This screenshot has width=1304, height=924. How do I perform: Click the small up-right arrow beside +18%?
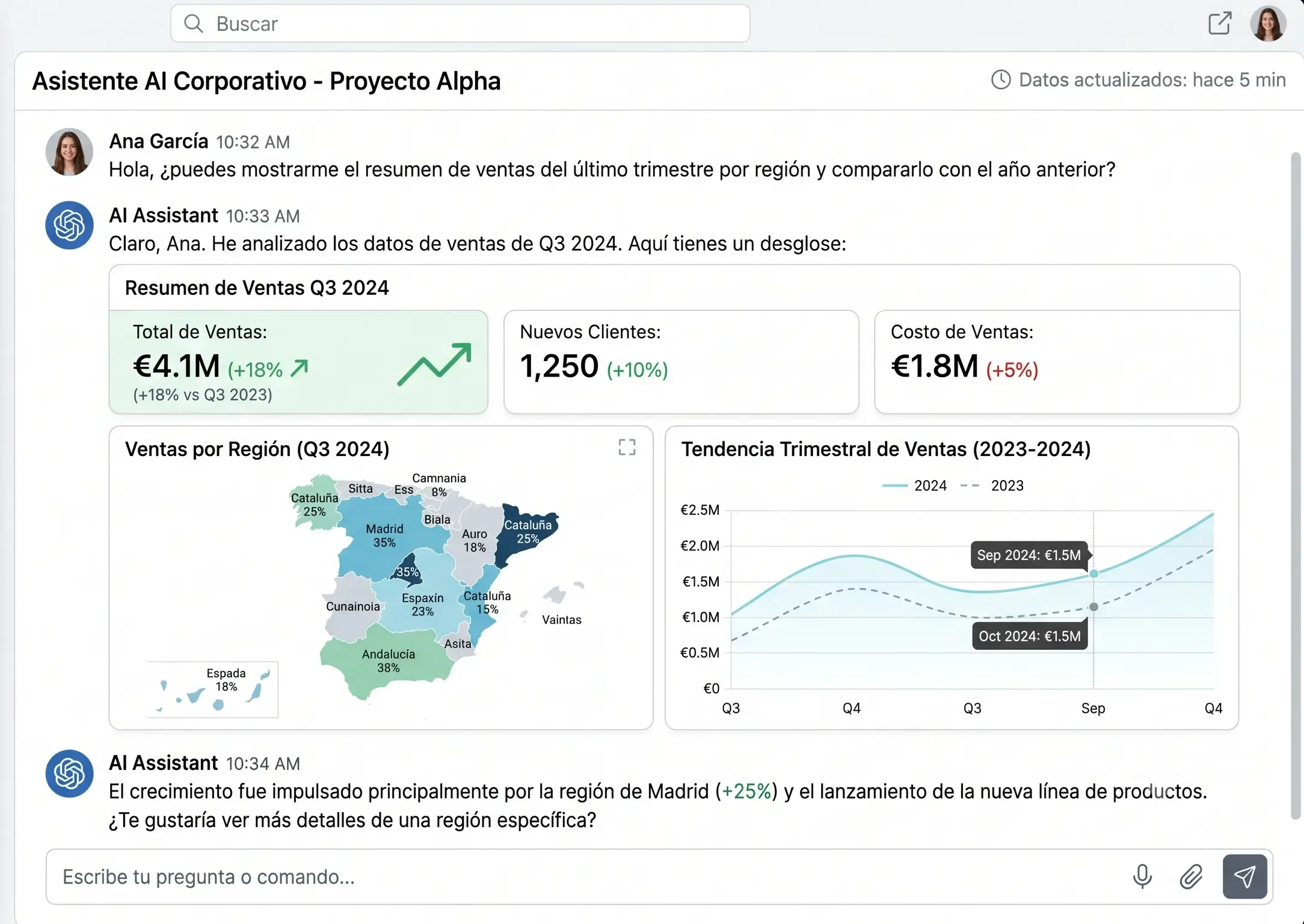point(299,368)
